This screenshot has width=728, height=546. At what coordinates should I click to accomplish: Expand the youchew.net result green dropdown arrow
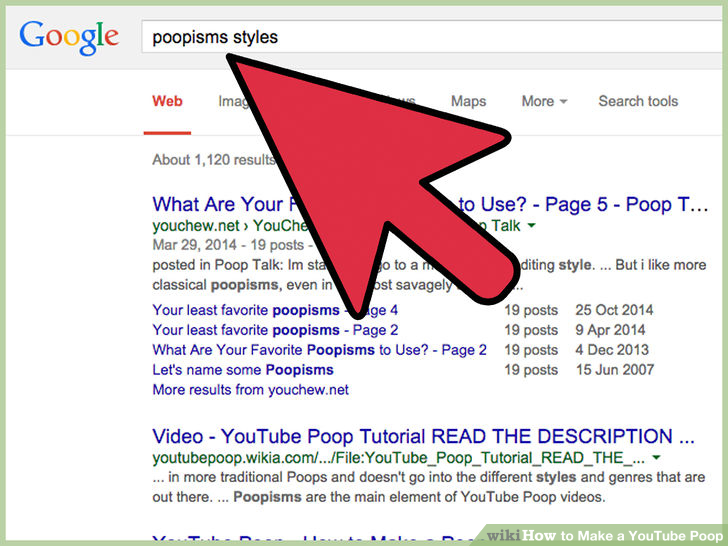point(532,225)
